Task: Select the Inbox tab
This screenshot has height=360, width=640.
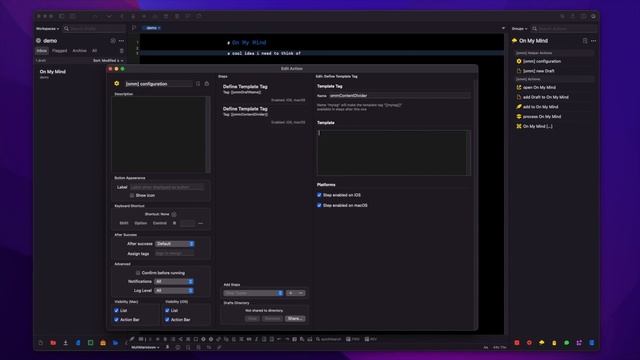Action: point(42,51)
